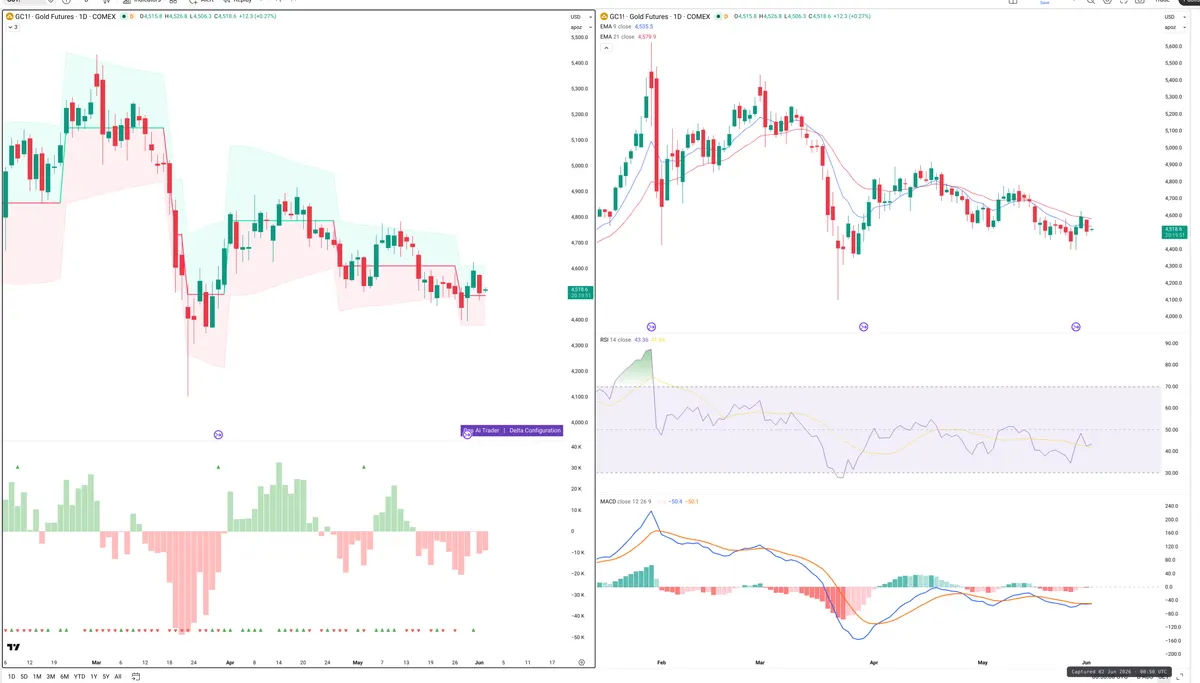Click the orange delayed-data D icon in the right chart
The image size is (1200, 683).
pos(728,17)
